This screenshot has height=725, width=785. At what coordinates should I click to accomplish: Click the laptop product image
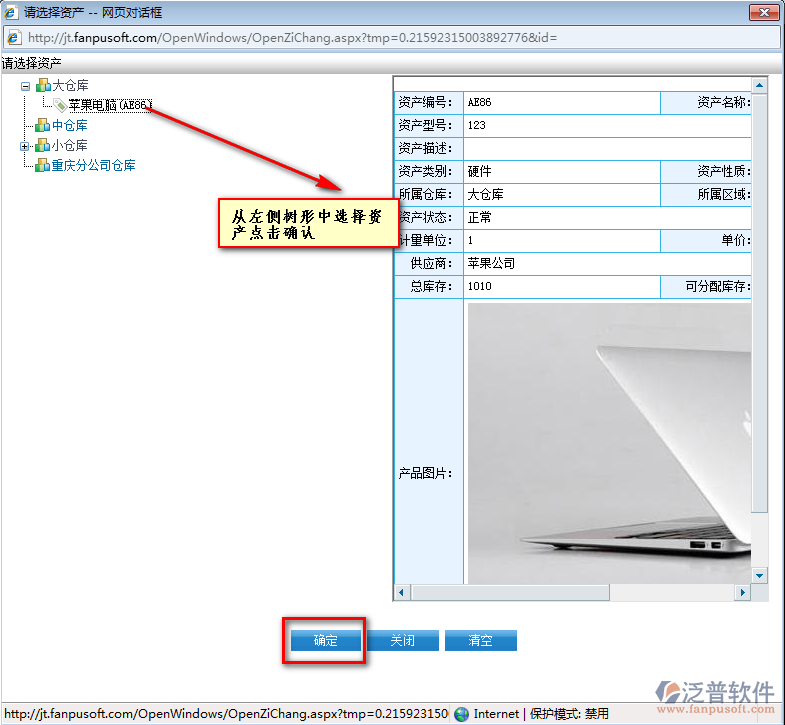point(609,443)
